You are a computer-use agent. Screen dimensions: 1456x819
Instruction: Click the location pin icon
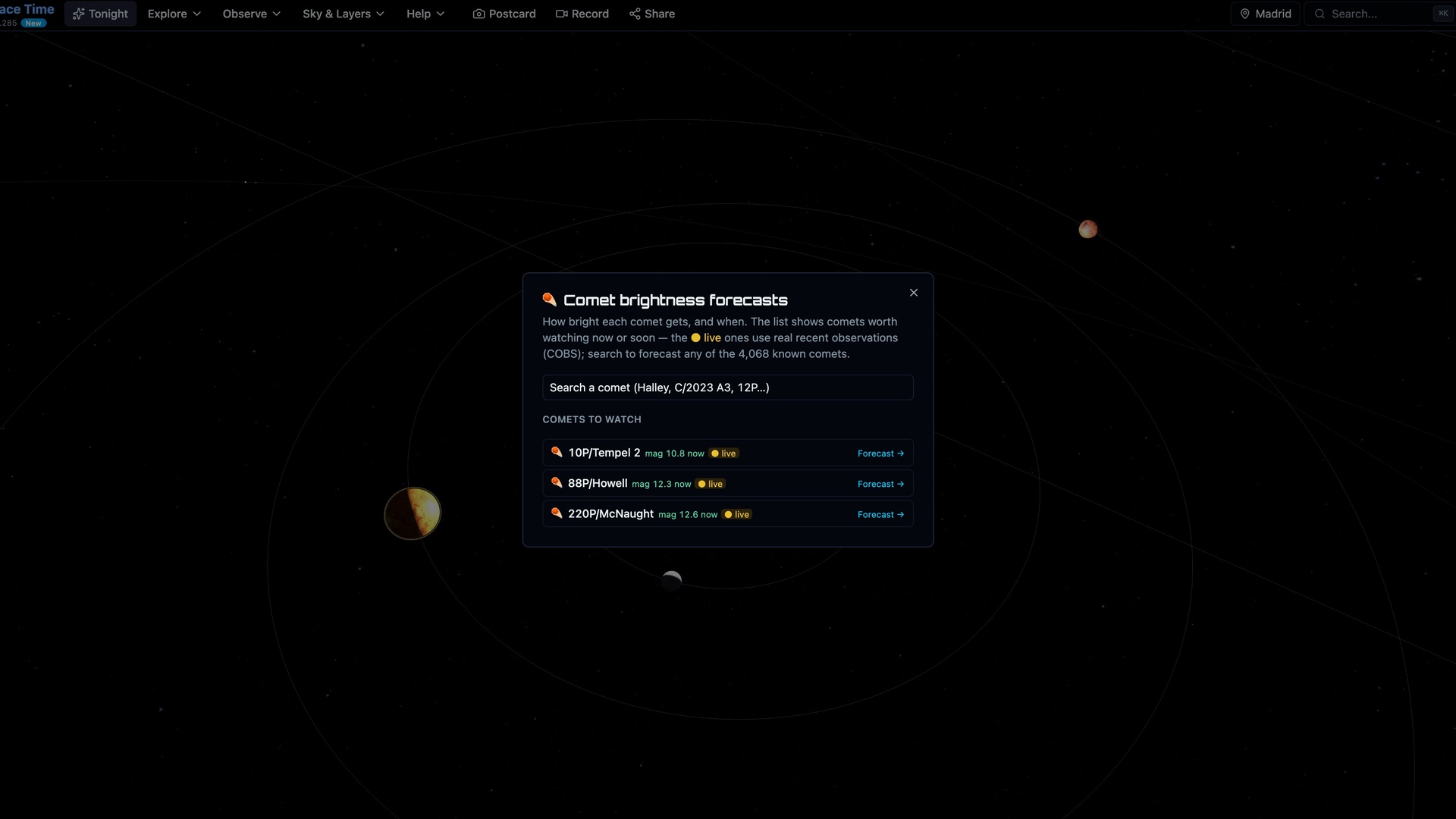point(1244,14)
